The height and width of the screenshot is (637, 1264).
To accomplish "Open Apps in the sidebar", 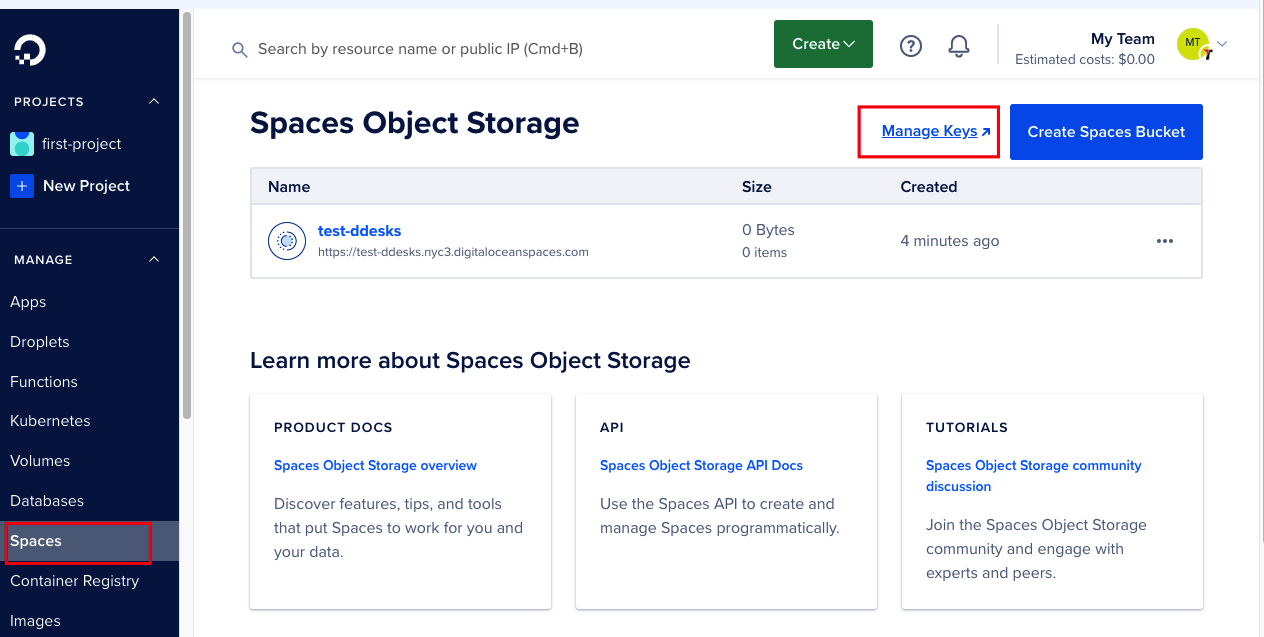I will tap(28, 302).
